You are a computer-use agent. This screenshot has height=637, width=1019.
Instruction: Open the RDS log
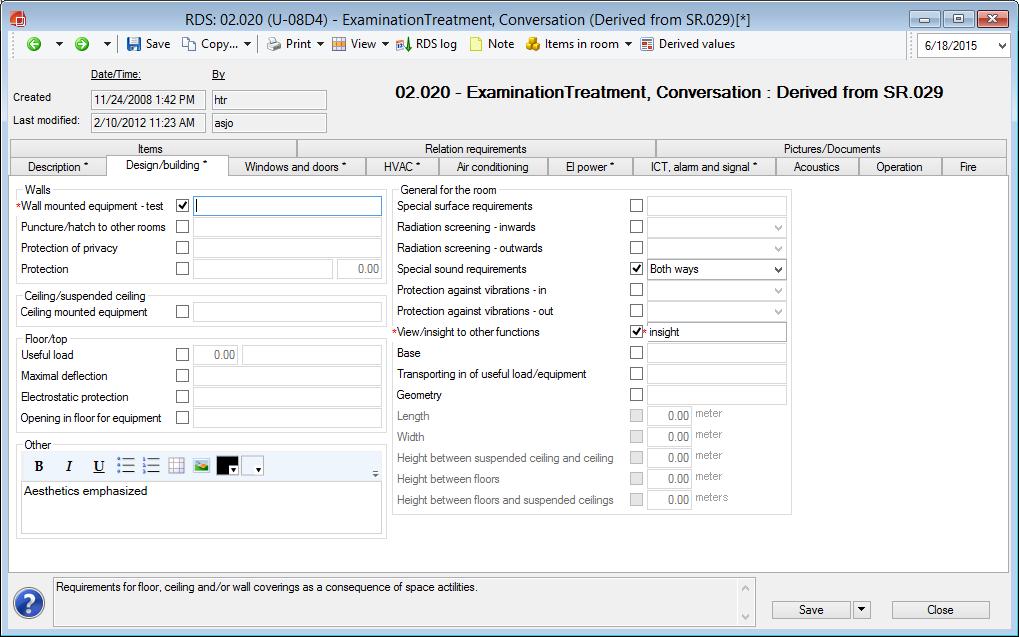tap(426, 44)
